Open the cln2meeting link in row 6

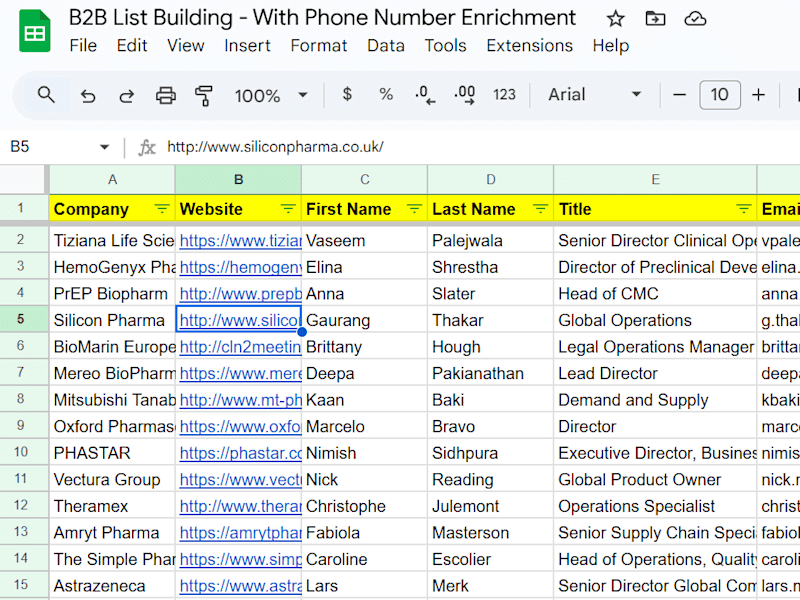240,347
